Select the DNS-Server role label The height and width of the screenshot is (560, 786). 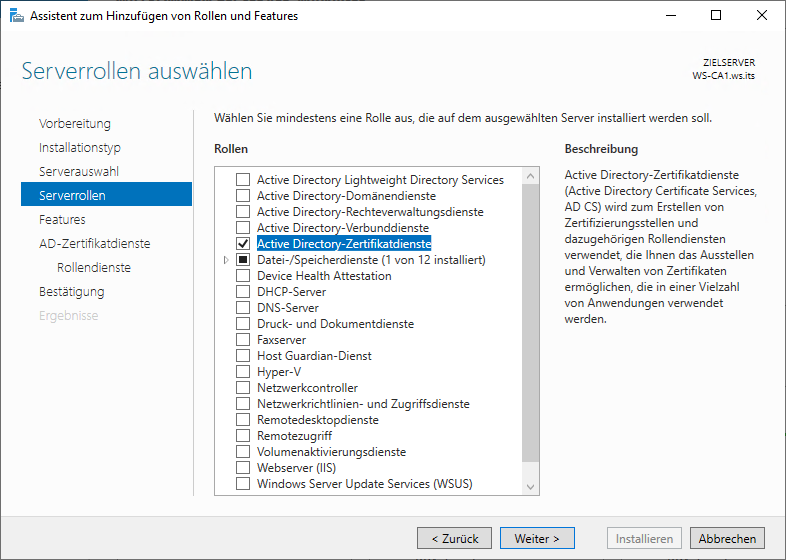(288, 308)
